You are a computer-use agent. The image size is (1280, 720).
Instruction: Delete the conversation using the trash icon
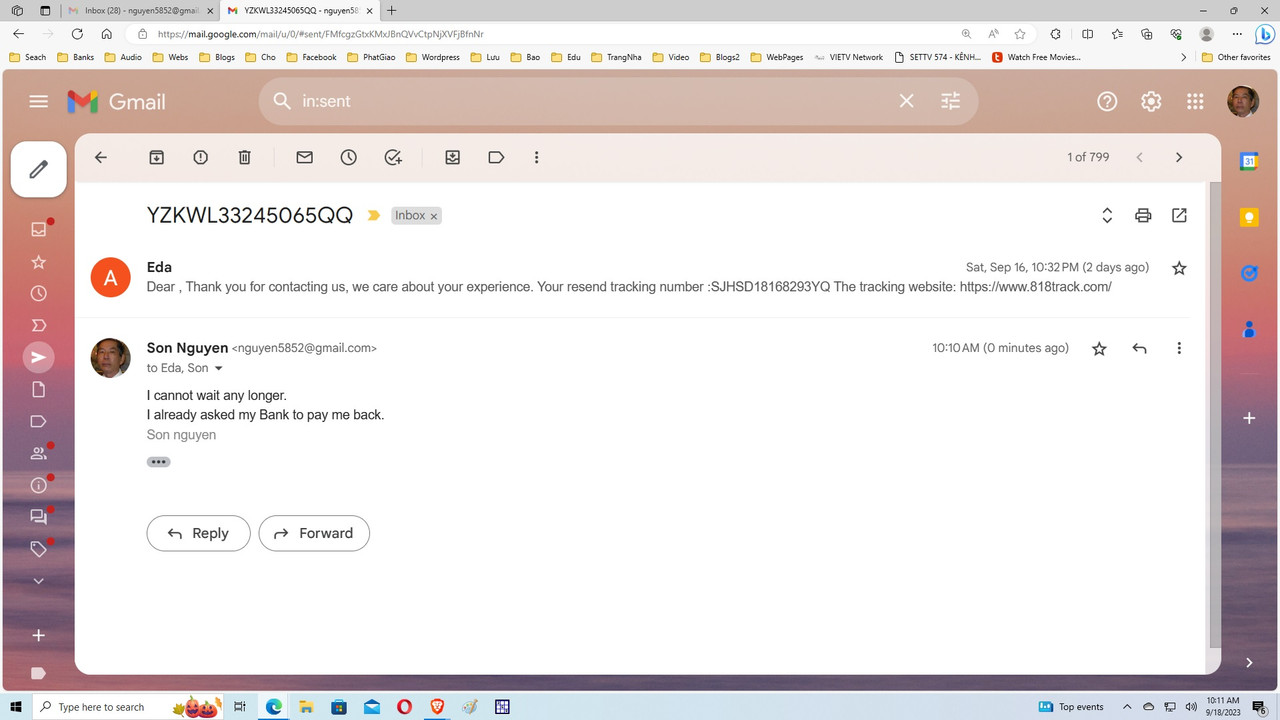(244, 157)
